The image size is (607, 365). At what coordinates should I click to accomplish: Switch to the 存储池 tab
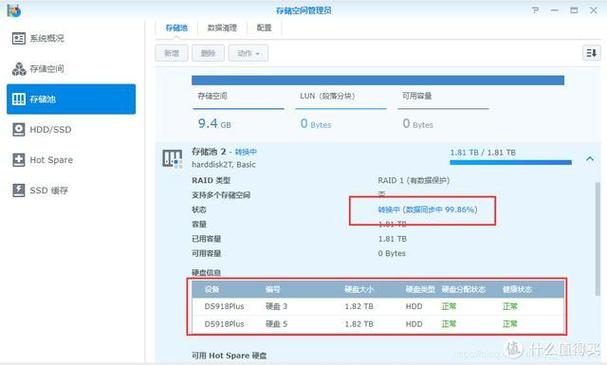(176, 28)
